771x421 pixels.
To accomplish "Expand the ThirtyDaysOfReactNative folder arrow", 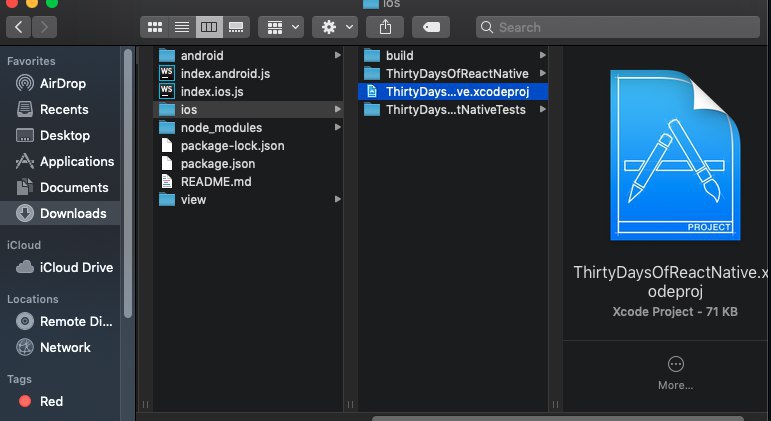I will point(543,73).
